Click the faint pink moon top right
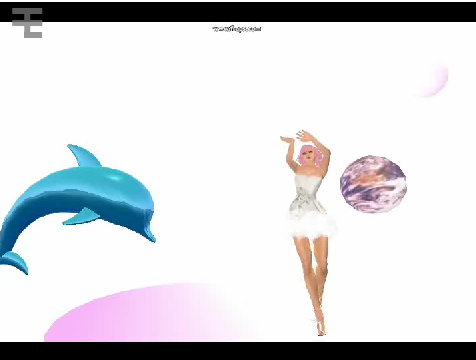Screen dimensions: 476x360 coord(432,81)
